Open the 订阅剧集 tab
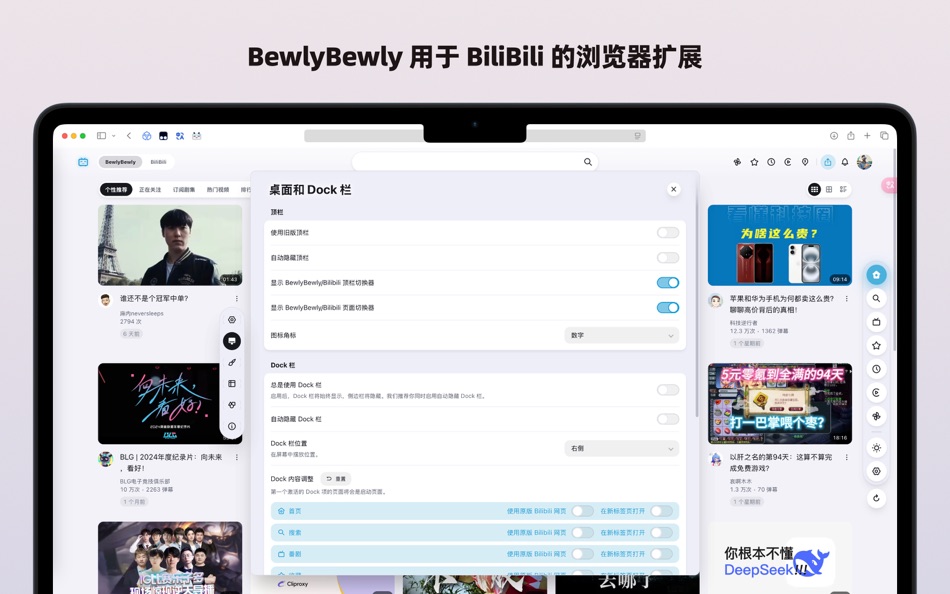This screenshot has width=950, height=594. tap(184, 190)
